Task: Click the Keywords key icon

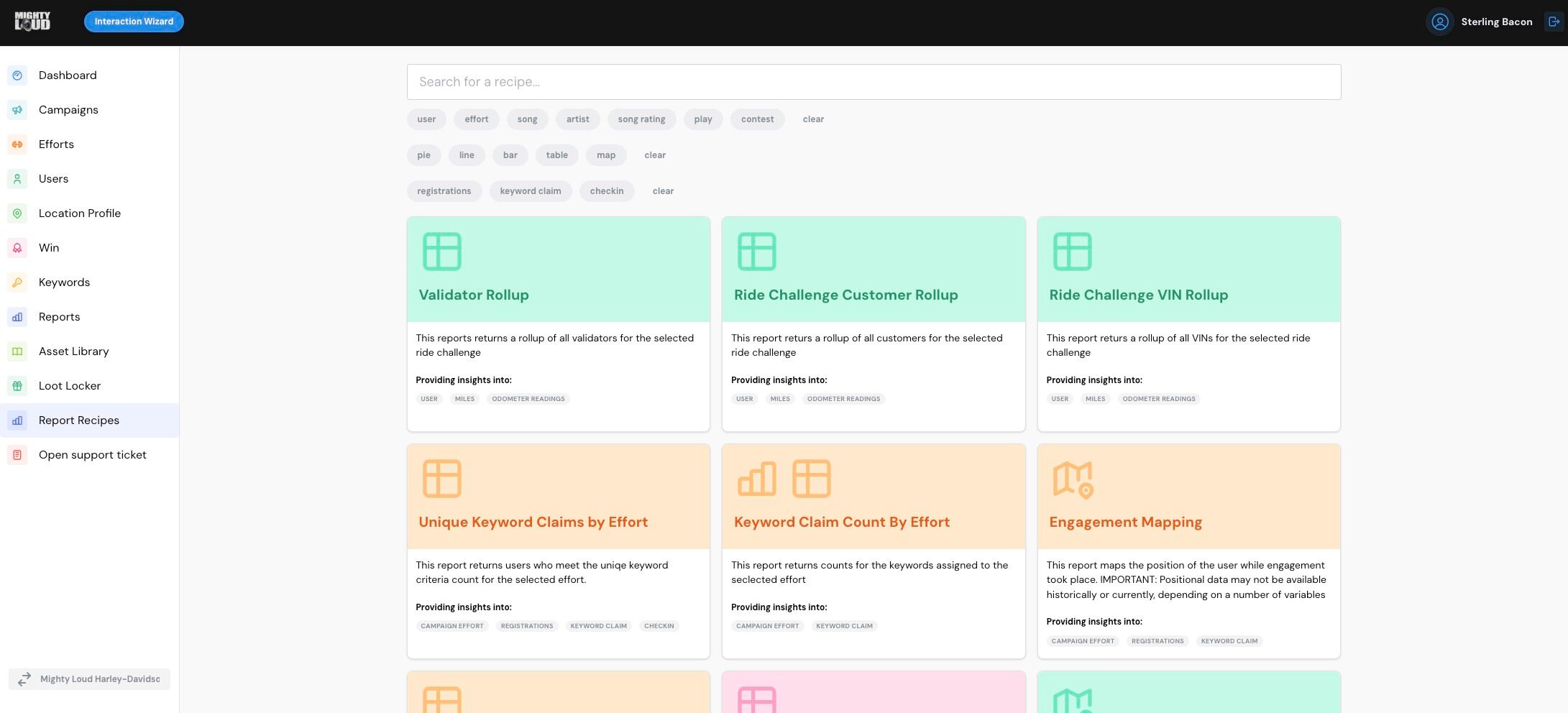Action: point(17,282)
